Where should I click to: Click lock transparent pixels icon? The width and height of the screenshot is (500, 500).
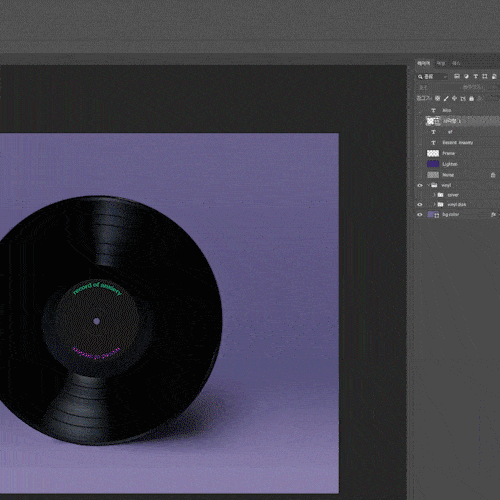click(x=438, y=98)
